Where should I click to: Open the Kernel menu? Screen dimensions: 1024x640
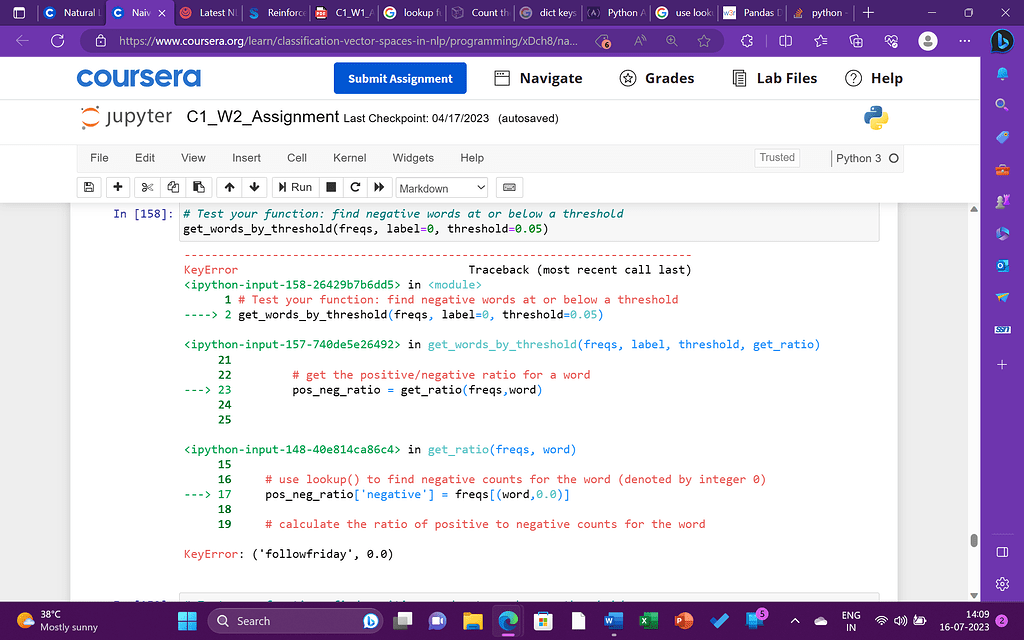349,158
